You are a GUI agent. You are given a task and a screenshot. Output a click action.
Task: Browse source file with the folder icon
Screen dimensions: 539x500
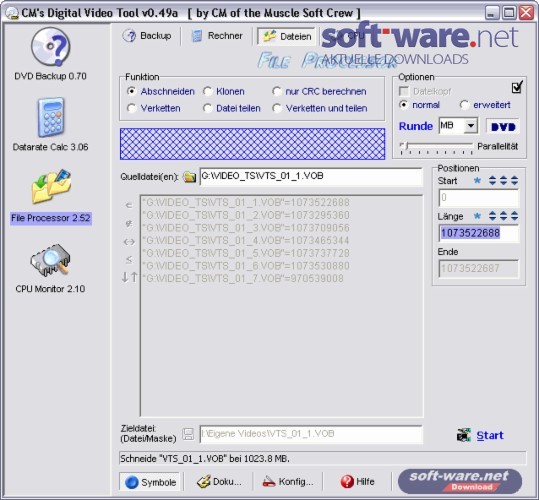189,177
